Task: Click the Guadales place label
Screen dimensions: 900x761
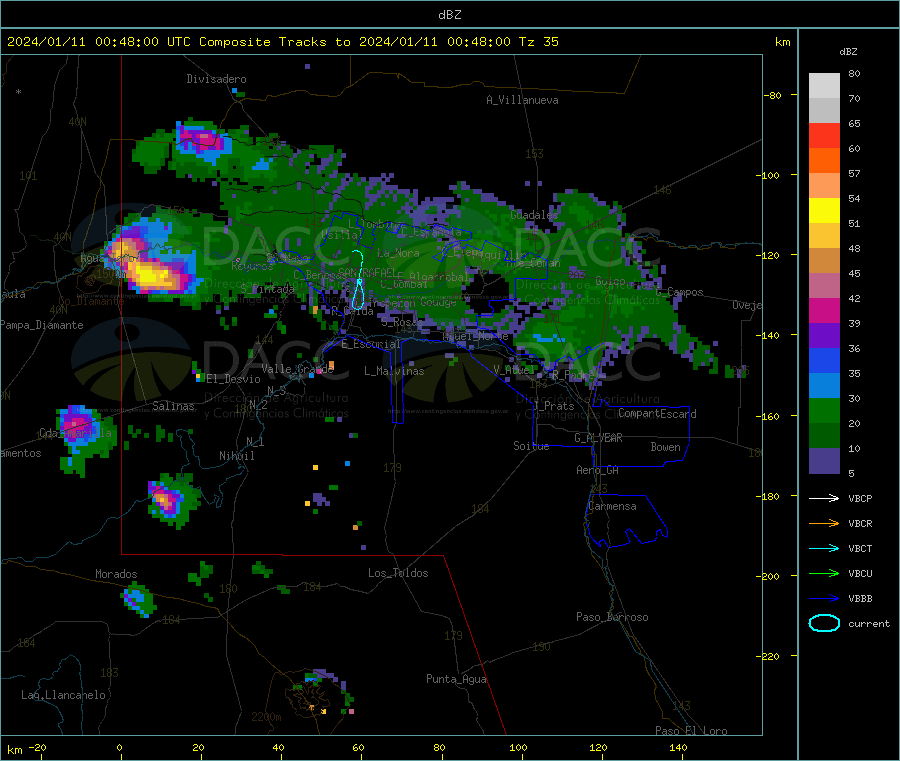Action: pos(534,215)
